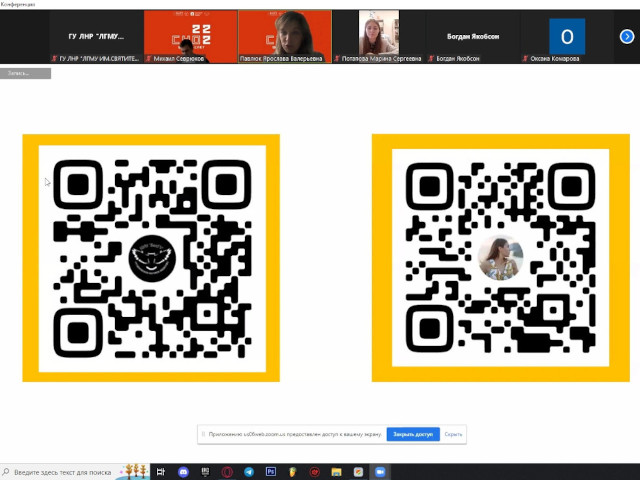Viewport: 640px width, 480px height.
Task: Select the ГУ ЛНР "ЛГМУ..." participant tile
Action: pos(96,37)
